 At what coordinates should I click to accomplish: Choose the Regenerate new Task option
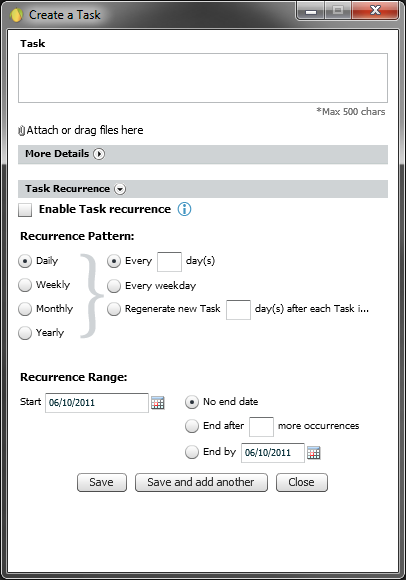click(114, 309)
